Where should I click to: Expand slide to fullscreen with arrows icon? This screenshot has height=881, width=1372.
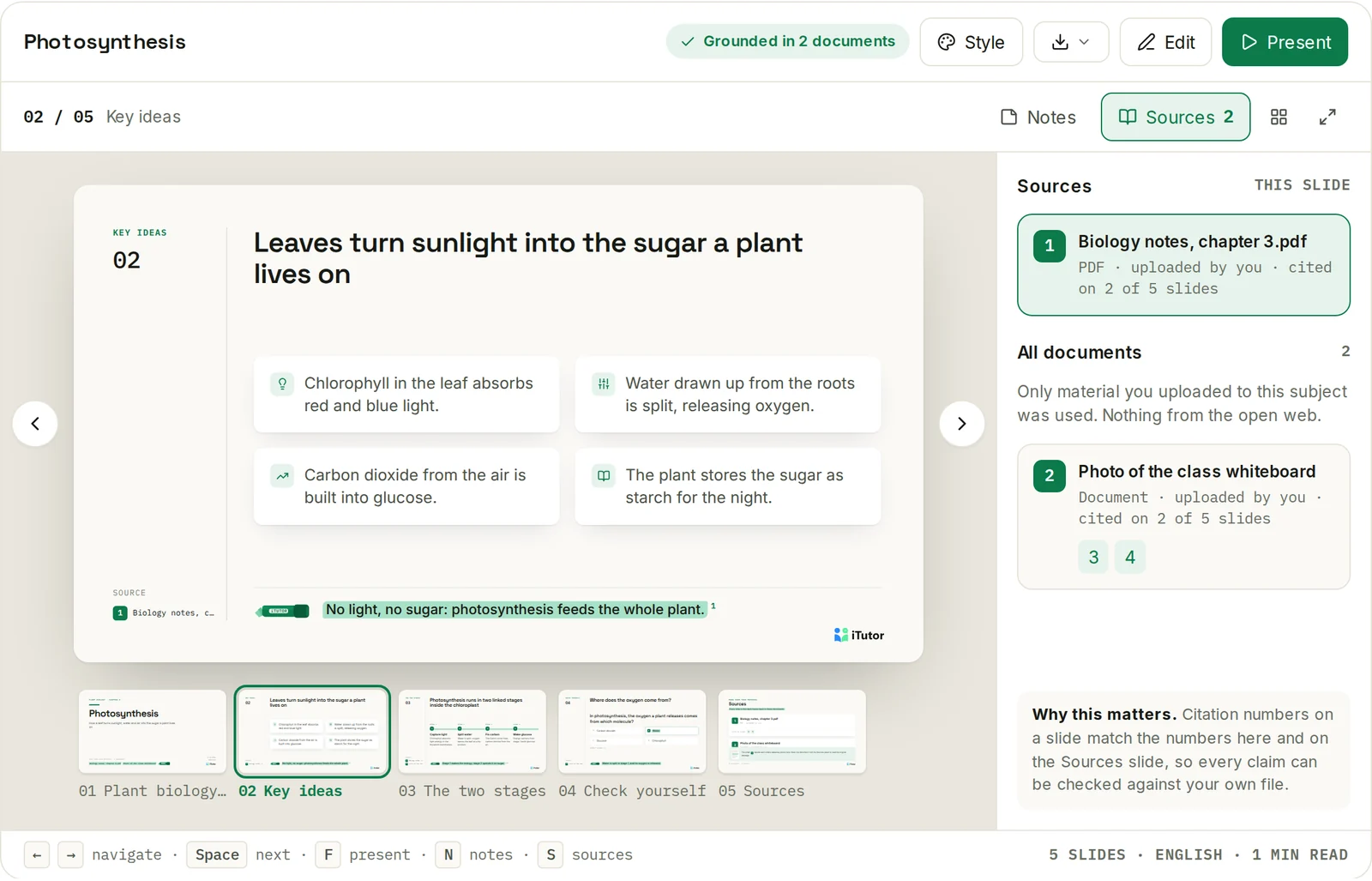[1327, 117]
